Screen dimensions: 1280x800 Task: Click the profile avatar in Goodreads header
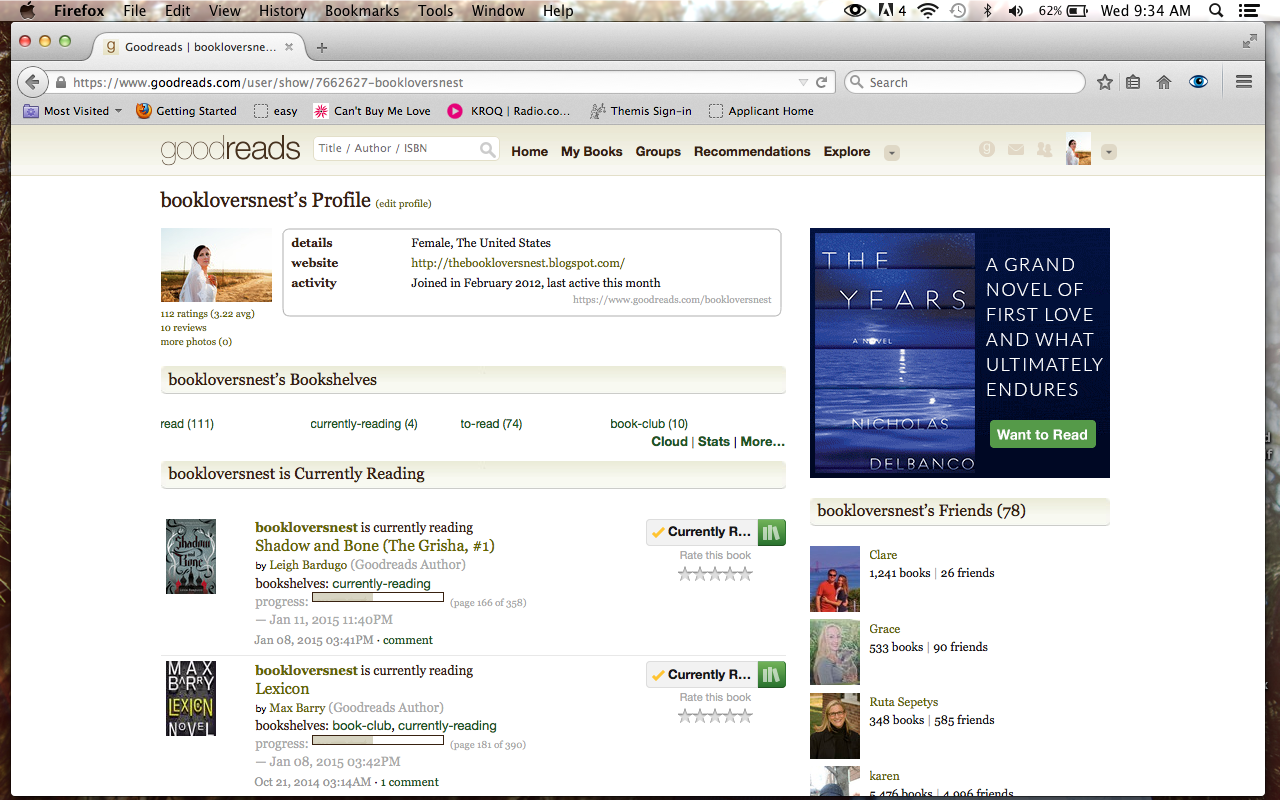pos(1078,149)
